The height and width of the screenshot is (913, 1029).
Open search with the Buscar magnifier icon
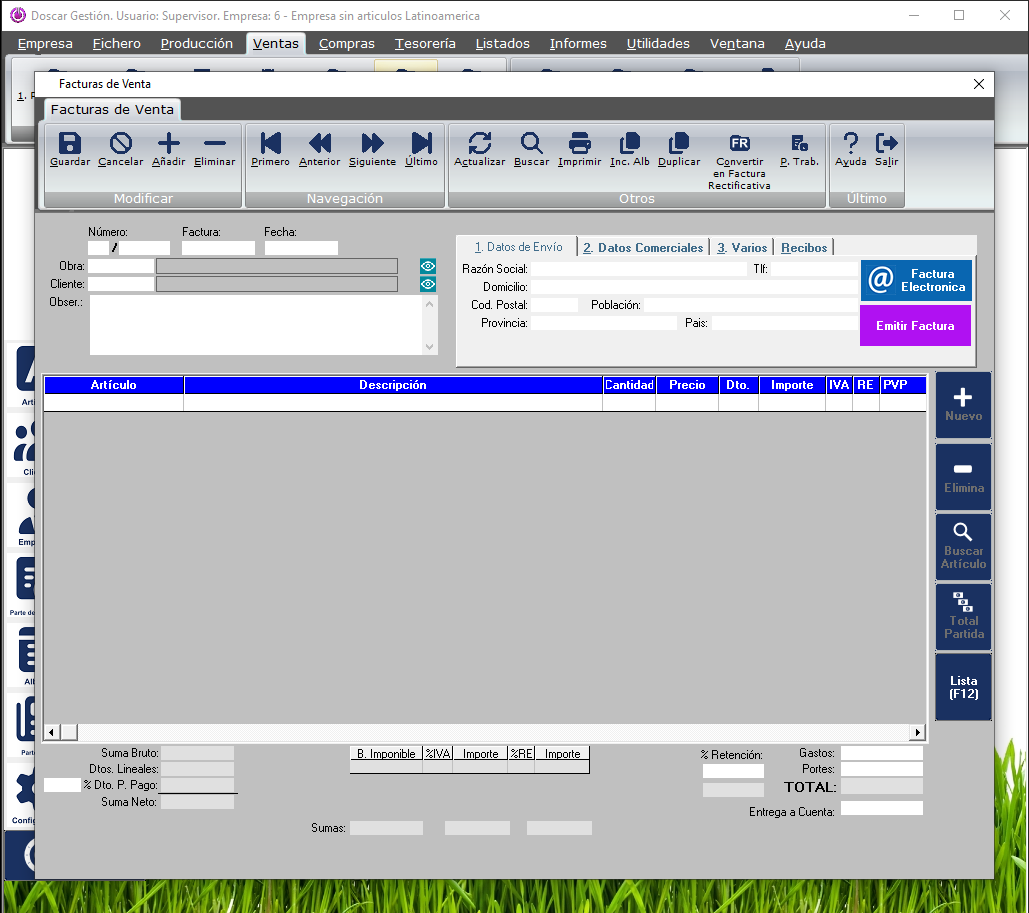531,144
